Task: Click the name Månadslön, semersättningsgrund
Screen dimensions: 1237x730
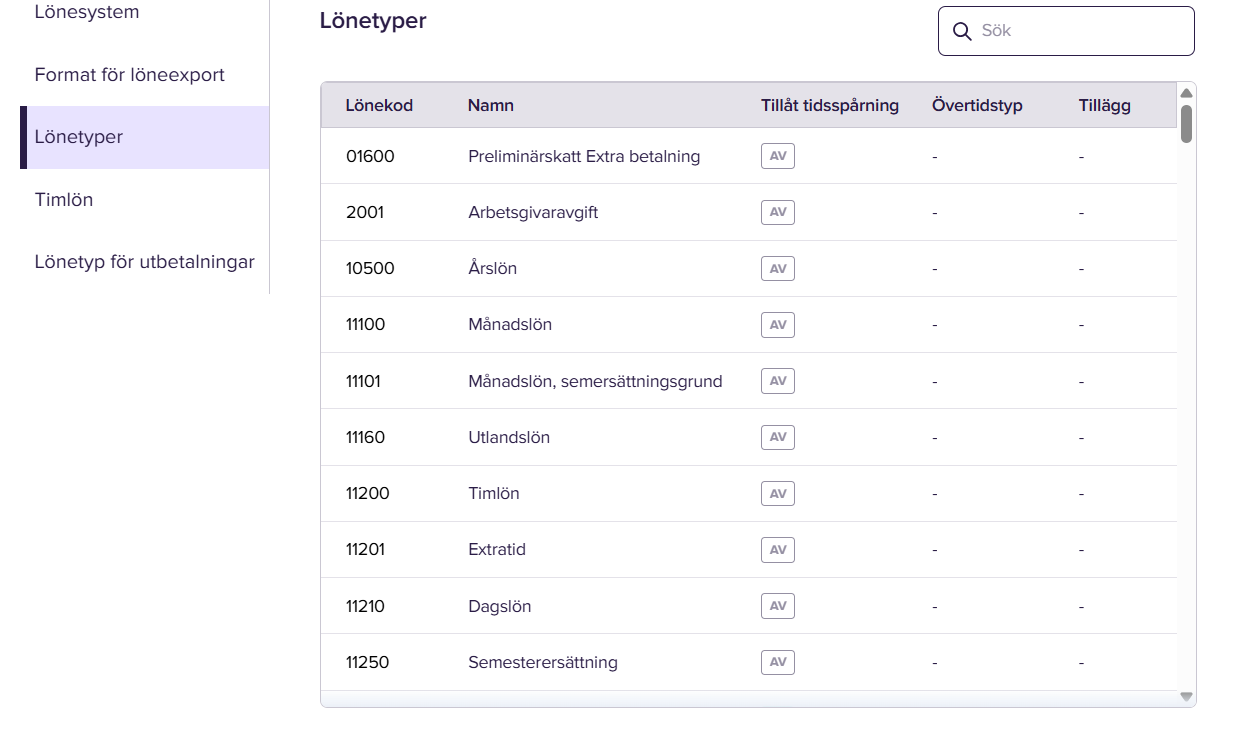Action: point(595,381)
